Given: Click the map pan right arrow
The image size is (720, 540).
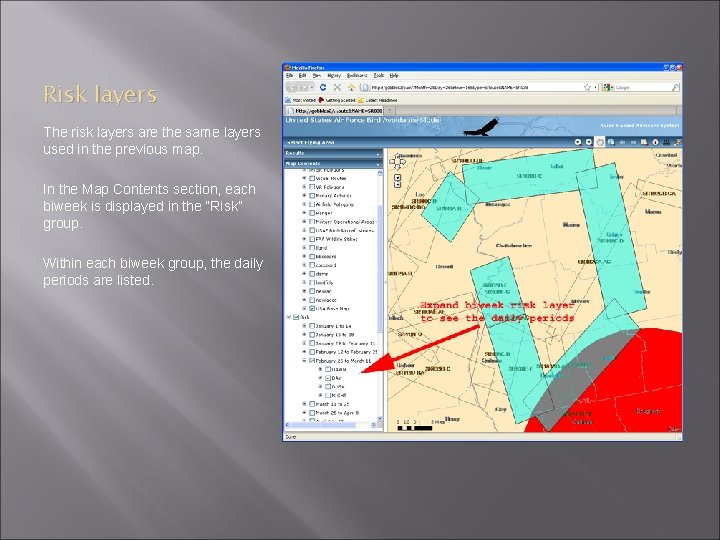Looking at the screenshot, I should [403, 162].
